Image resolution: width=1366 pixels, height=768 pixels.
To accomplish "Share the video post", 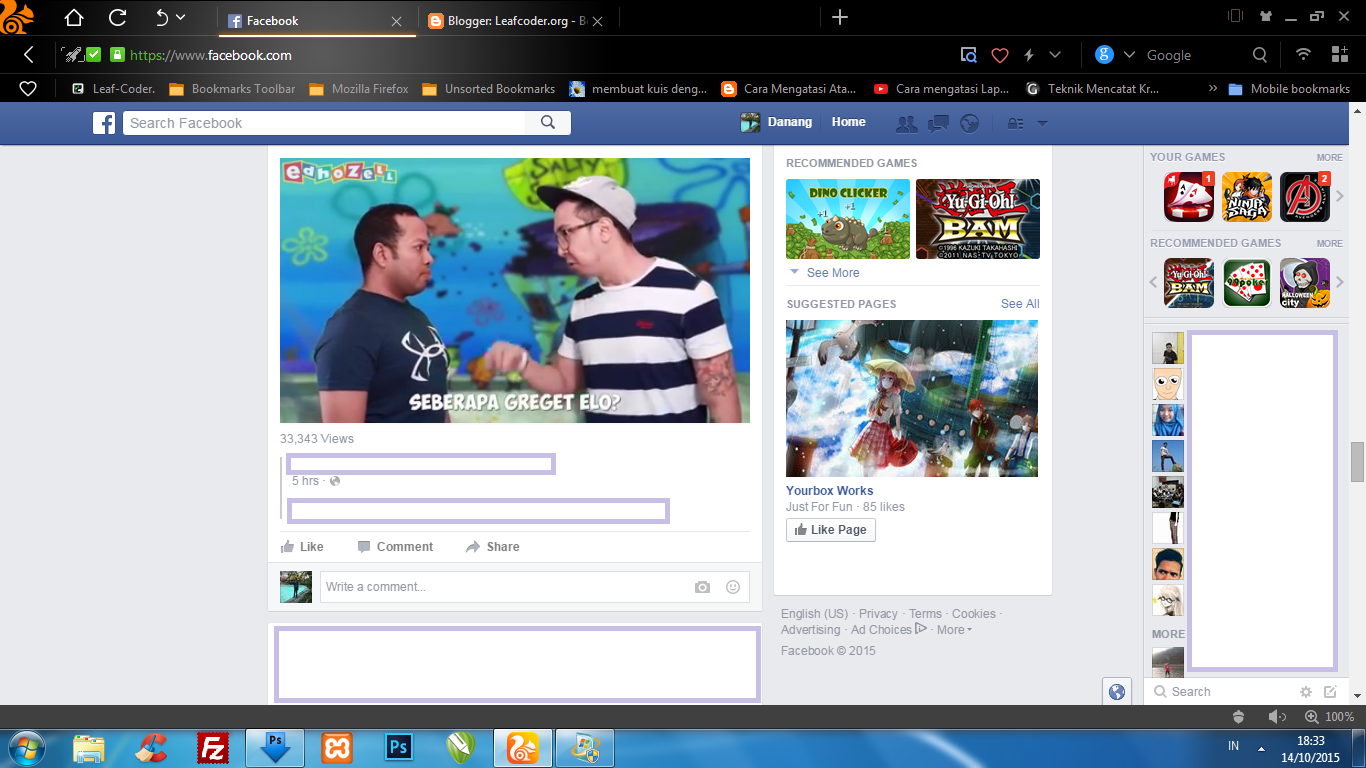I will (x=492, y=547).
